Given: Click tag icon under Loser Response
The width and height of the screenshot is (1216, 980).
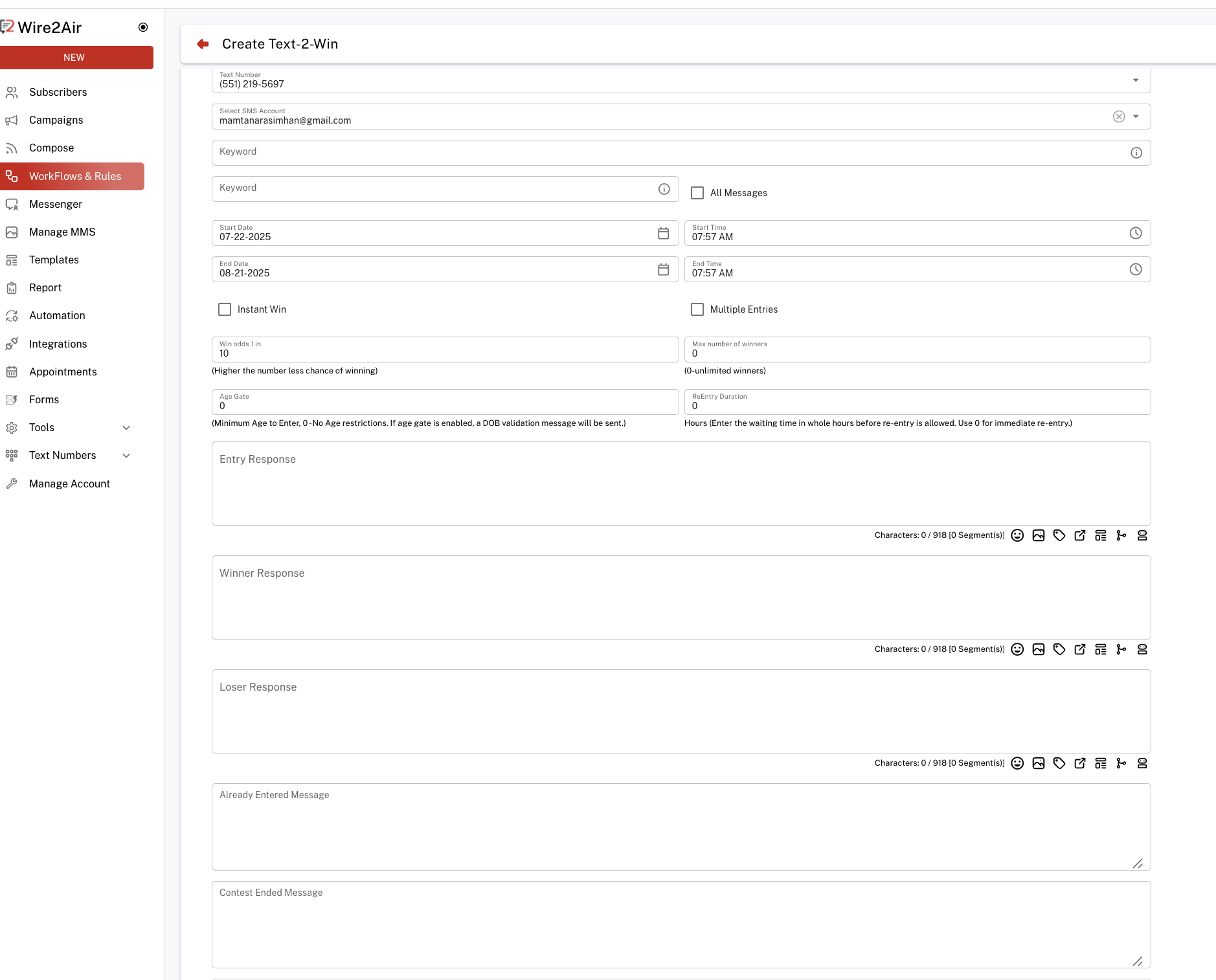Looking at the screenshot, I should [1059, 763].
